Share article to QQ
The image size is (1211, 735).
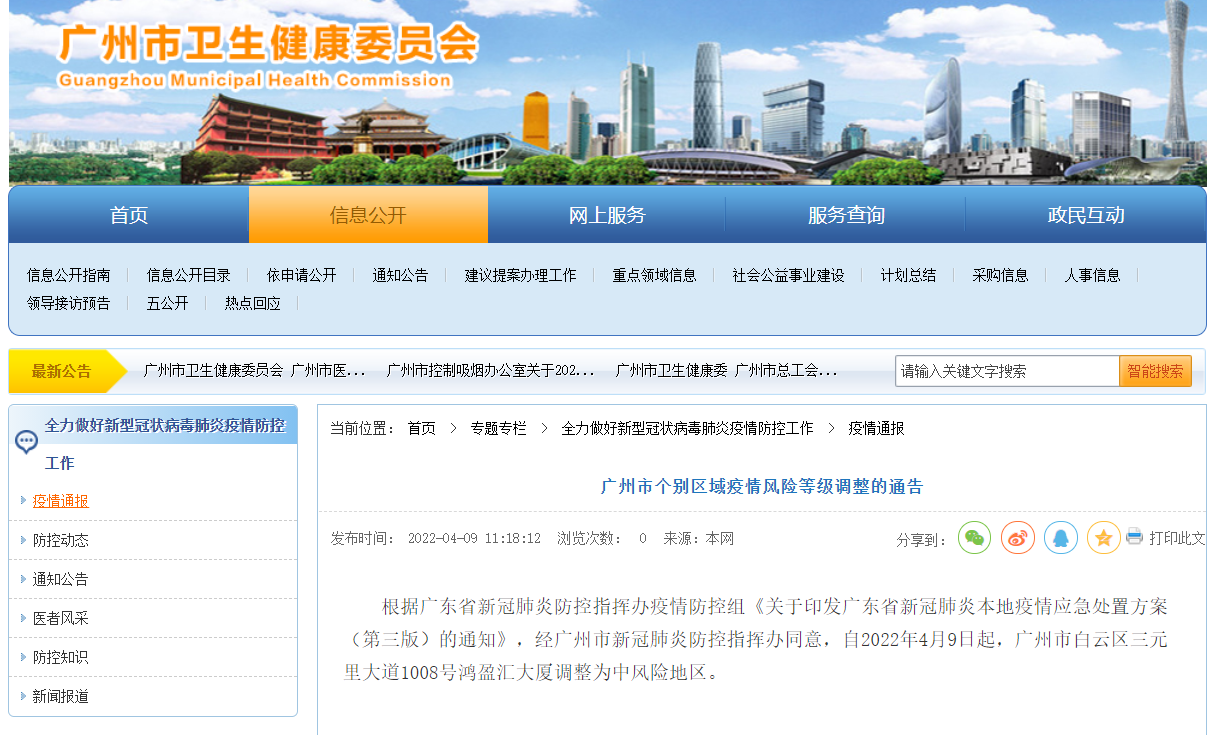click(1060, 538)
